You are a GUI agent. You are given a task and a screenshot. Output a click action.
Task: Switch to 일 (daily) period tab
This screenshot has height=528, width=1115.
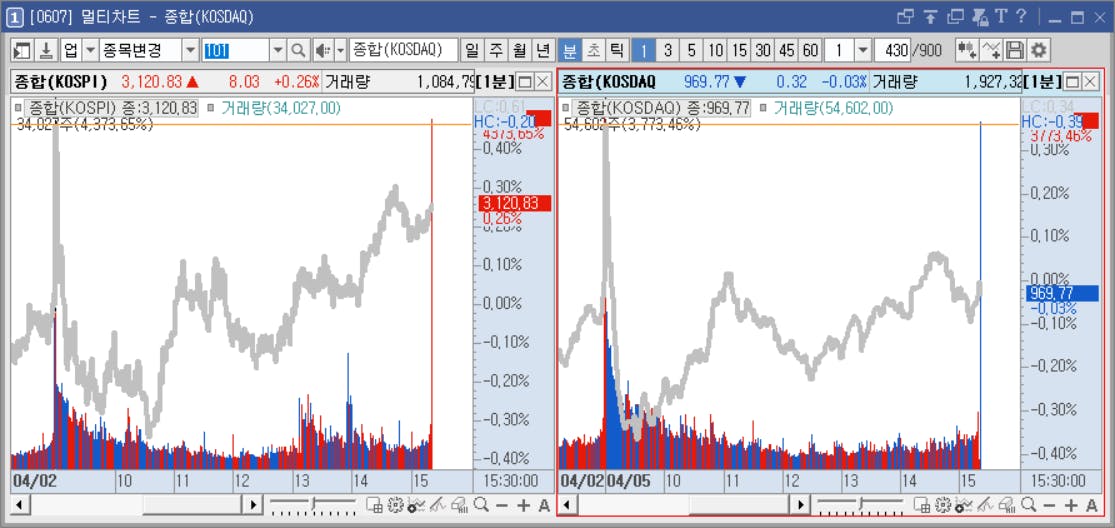(471, 50)
